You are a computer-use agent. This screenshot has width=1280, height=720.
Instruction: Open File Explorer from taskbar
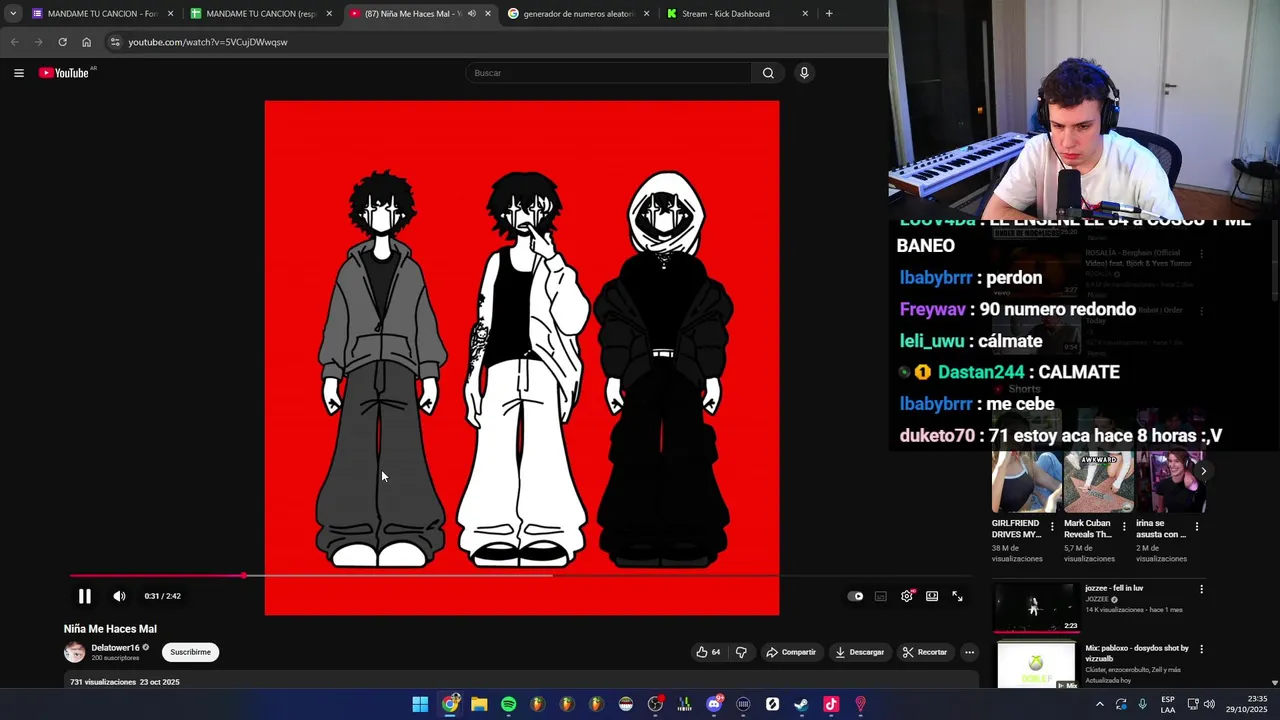(x=480, y=704)
